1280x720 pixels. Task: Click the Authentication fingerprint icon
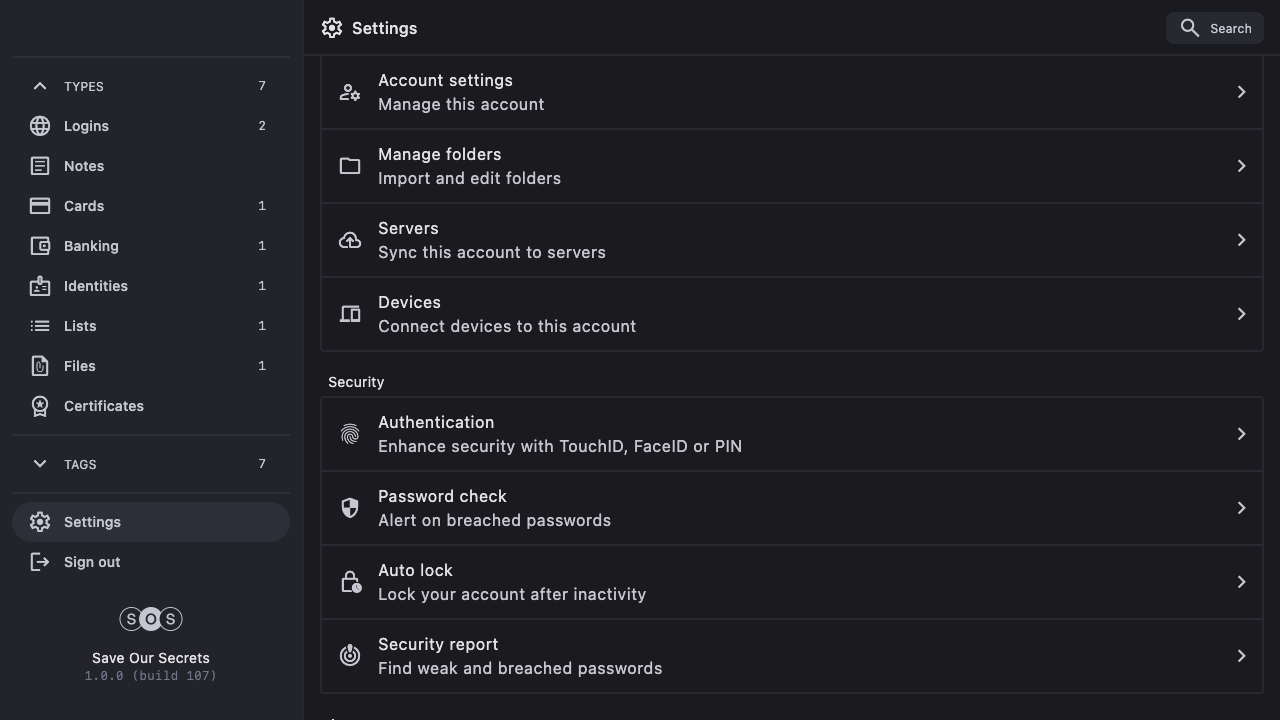[350, 434]
